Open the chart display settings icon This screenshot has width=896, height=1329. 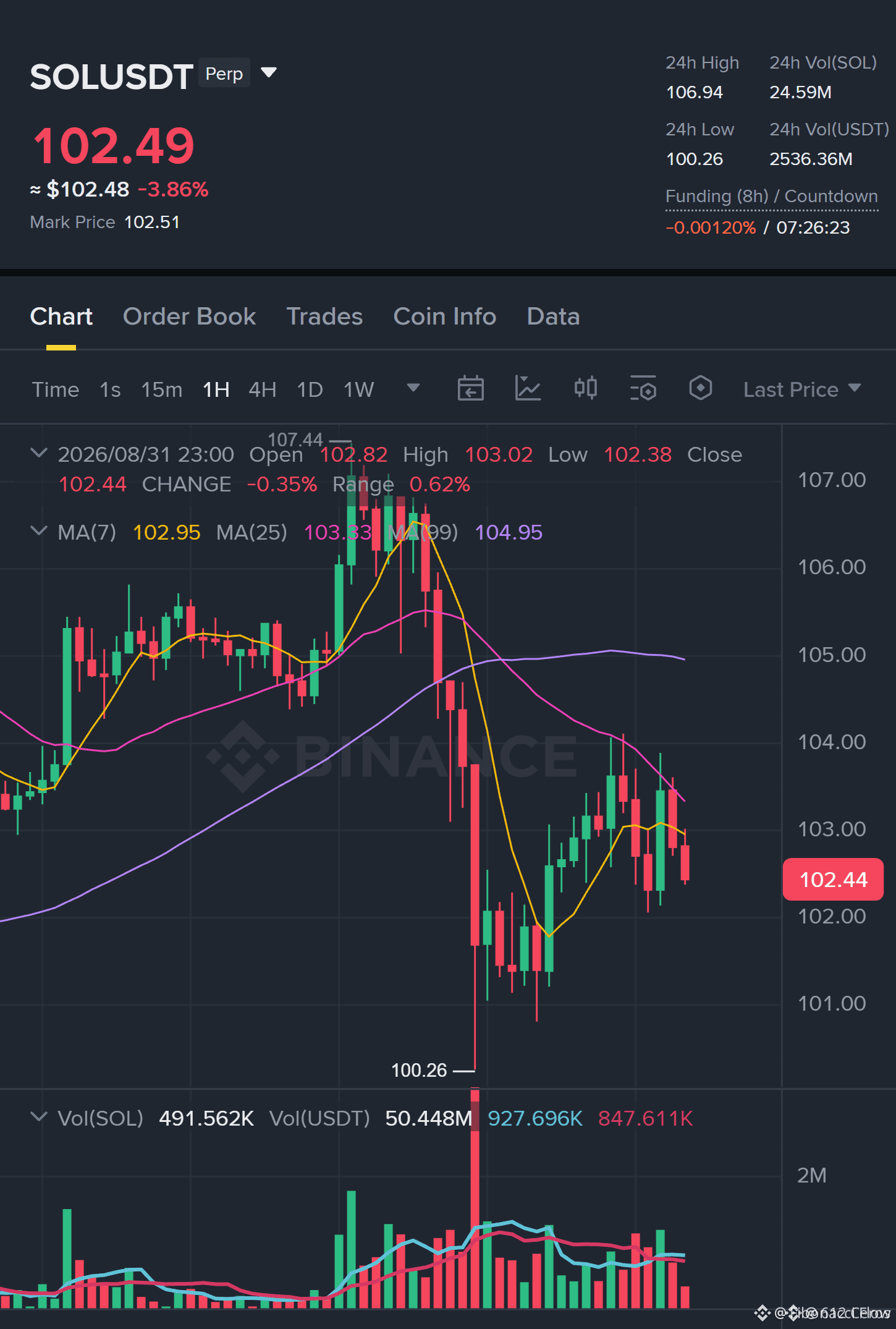pos(643,389)
